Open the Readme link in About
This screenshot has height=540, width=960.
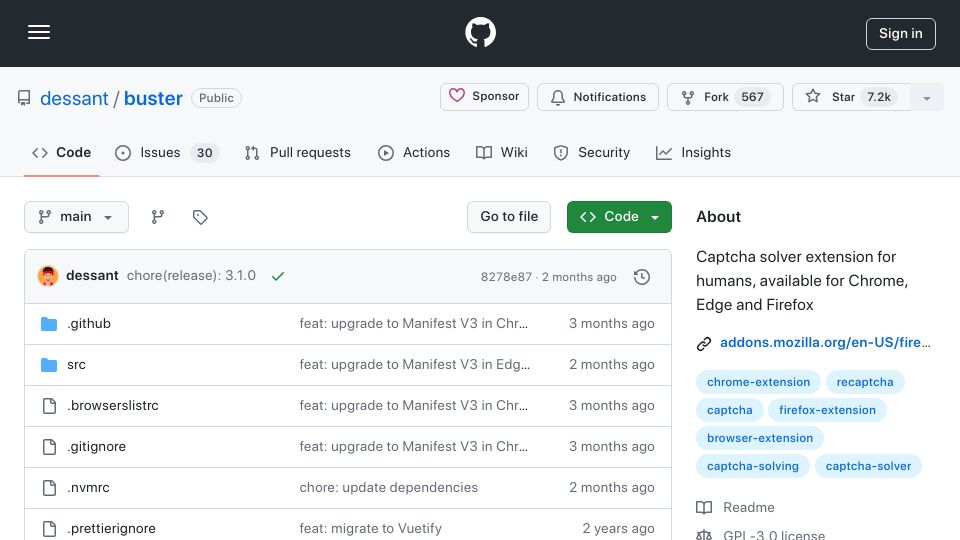pos(748,508)
